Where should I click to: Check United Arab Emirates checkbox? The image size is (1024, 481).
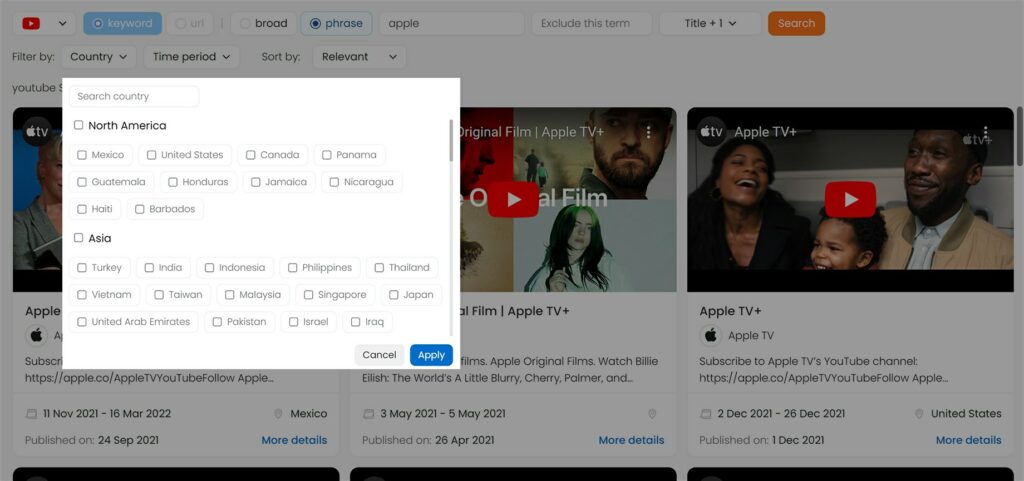(82, 322)
